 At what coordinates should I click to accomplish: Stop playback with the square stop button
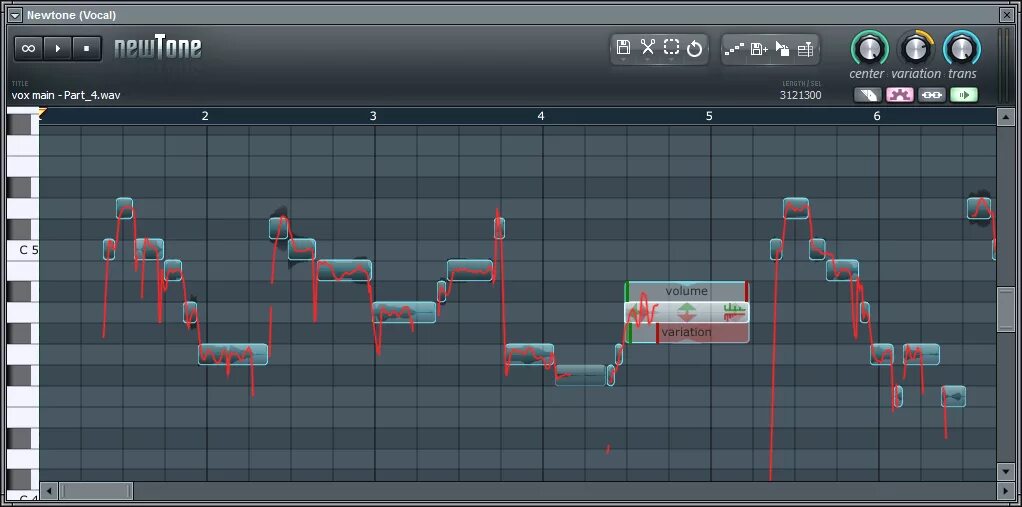click(x=87, y=48)
